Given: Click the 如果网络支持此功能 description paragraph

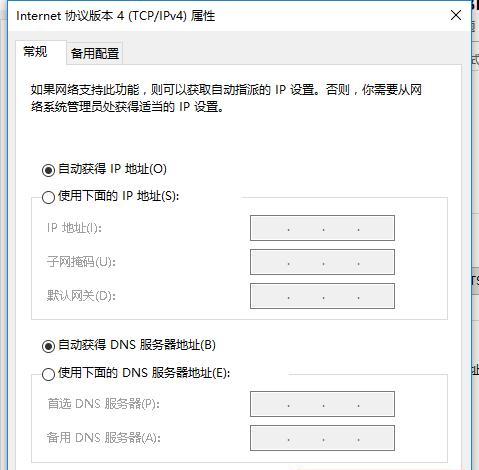Looking at the screenshot, I should (226, 98).
